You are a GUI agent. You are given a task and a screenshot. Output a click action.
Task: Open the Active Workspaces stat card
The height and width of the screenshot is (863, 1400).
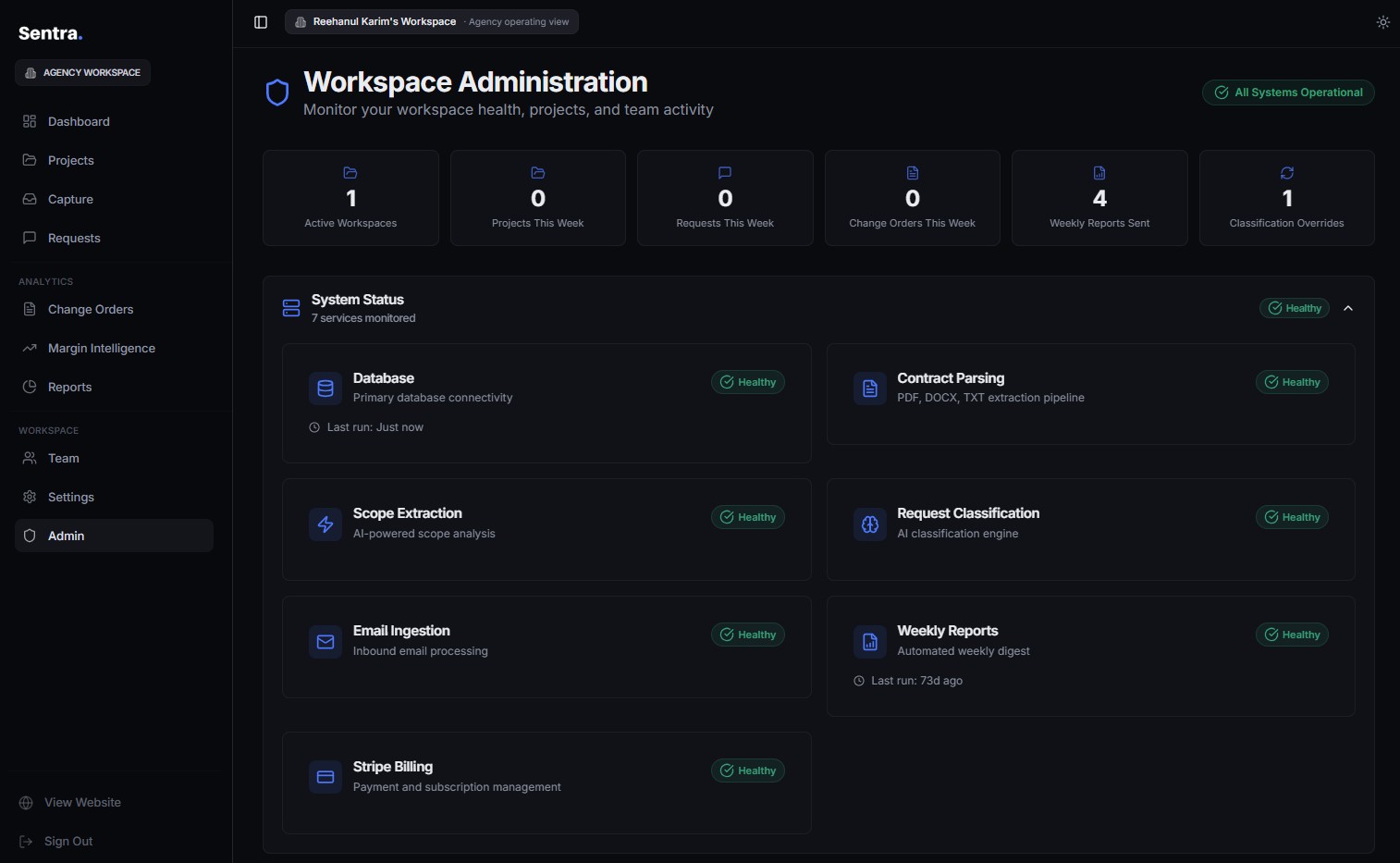click(x=350, y=198)
